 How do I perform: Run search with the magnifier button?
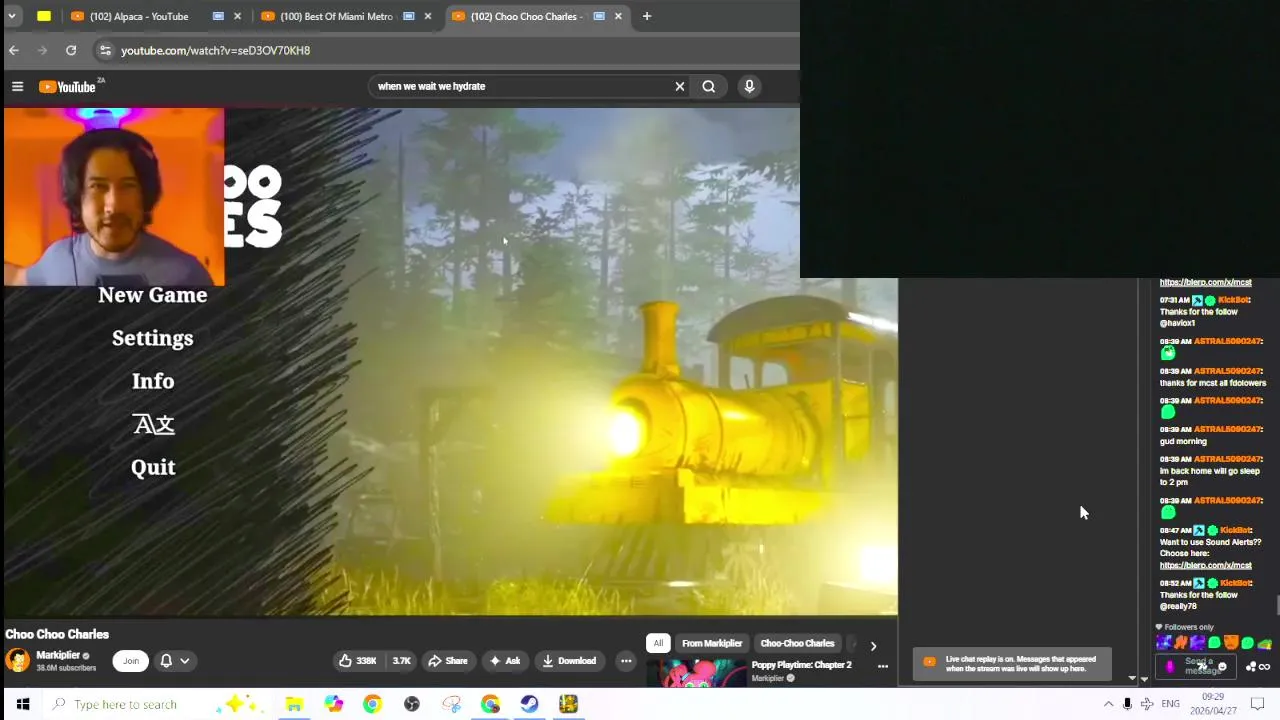pos(709,86)
